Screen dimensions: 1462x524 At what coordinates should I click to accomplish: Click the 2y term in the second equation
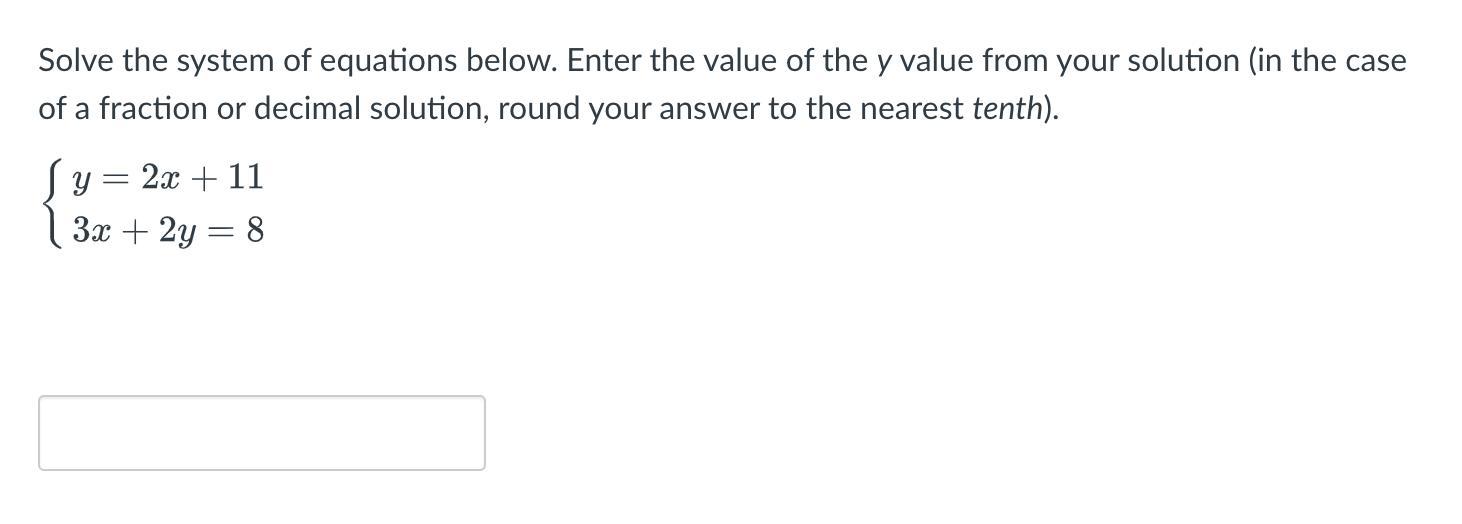pyautogui.click(x=172, y=232)
